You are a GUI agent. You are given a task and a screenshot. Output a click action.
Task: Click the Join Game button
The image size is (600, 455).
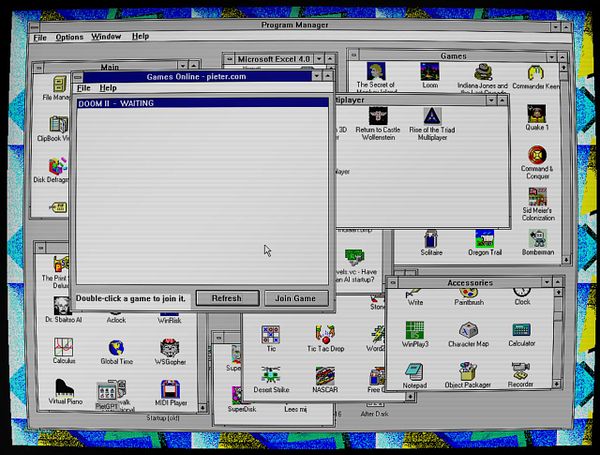click(x=296, y=298)
